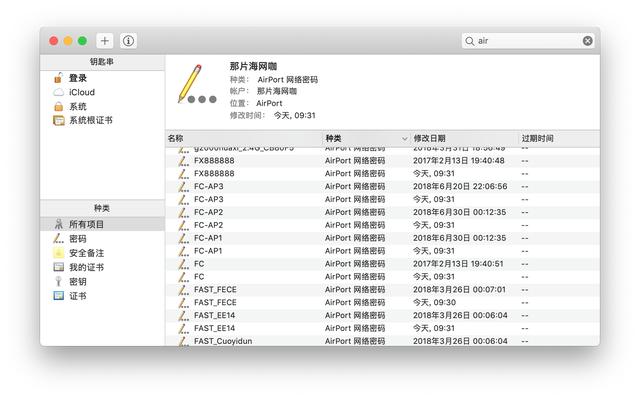Click the pencil icon beside 密码 category
The height and width of the screenshot is (399, 640).
[x=59, y=238]
